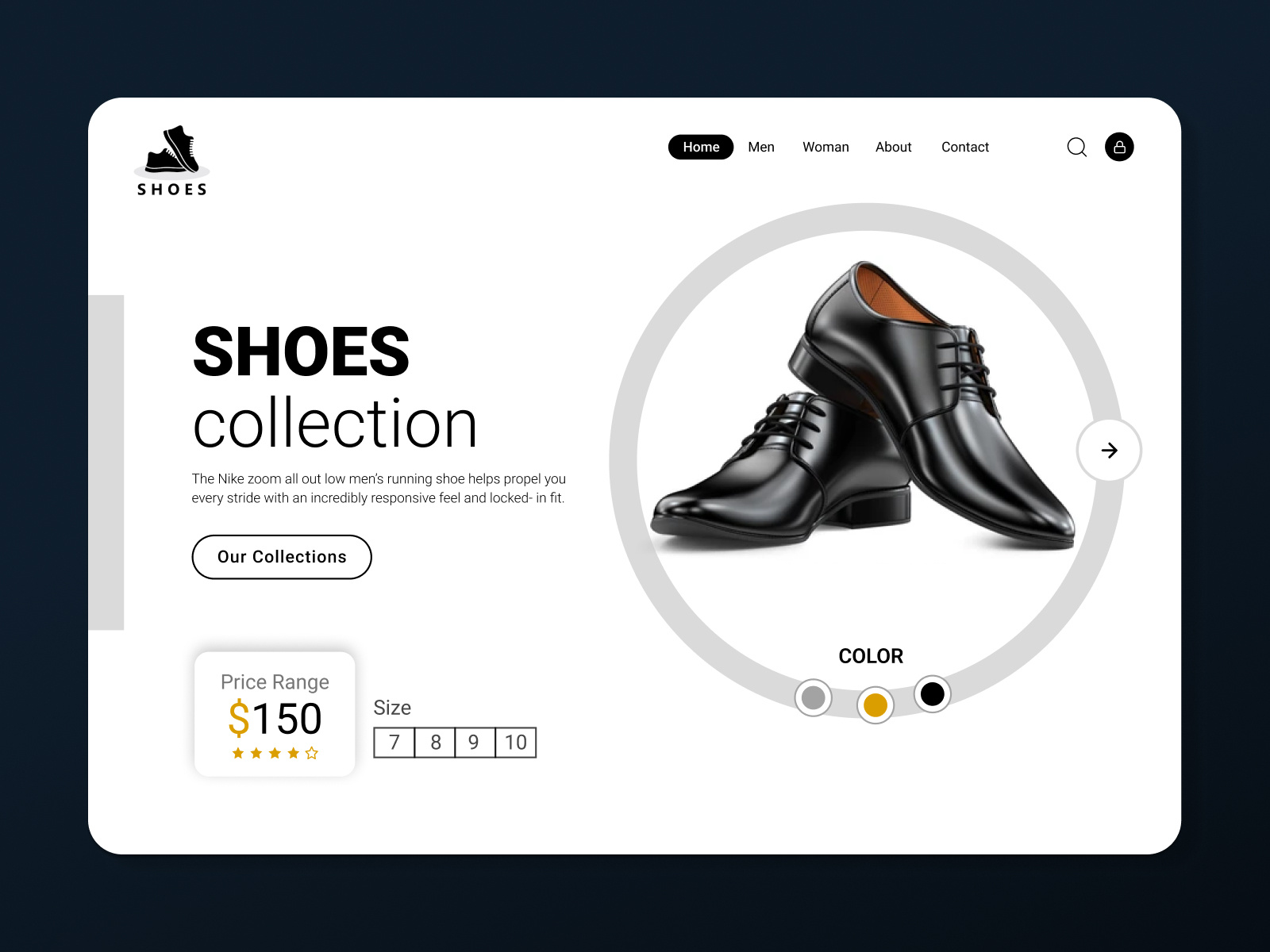Go to the Woman section
Image resolution: width=1270 pixels, height=952 pixels.
click(825, 147)
